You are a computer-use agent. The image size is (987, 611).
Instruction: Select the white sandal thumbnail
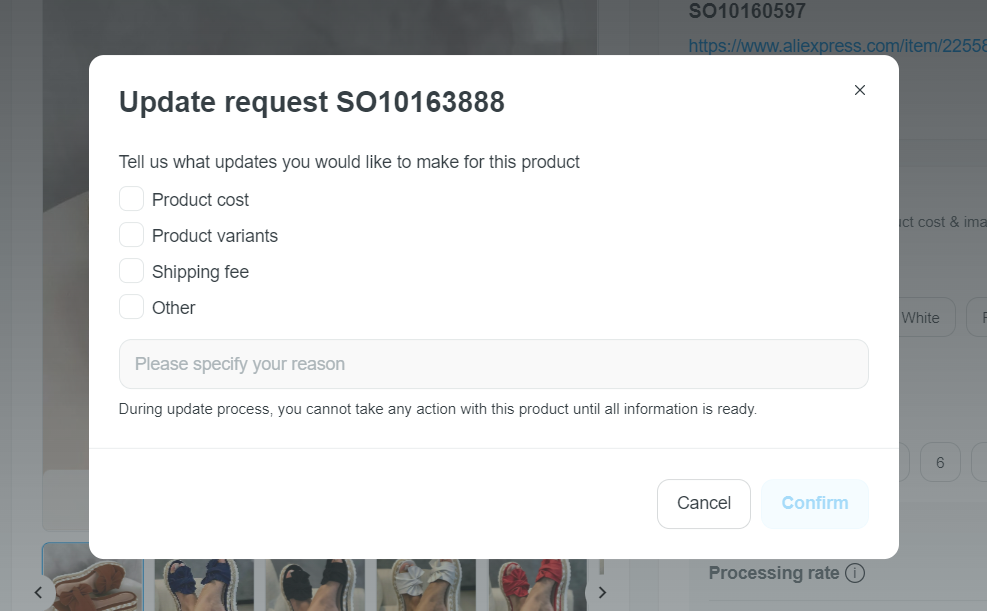click(427, 585)
